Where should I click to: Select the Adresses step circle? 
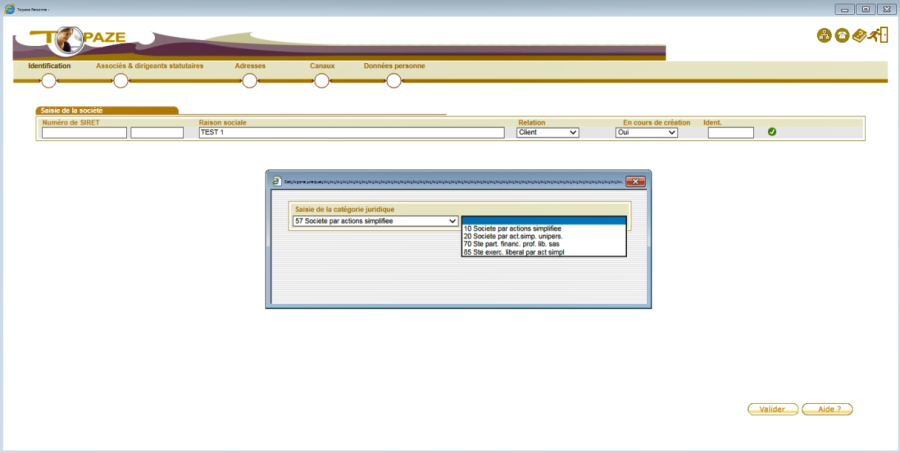249,81
